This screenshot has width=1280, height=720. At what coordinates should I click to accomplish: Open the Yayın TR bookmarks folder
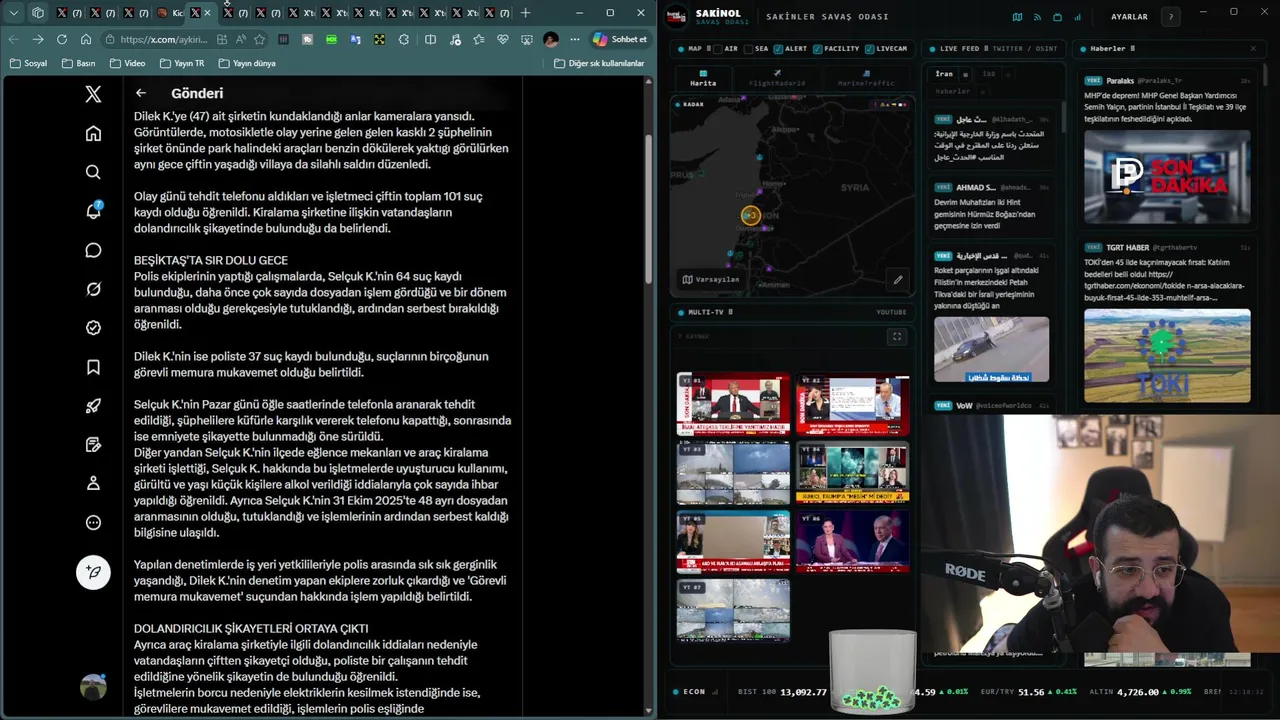[181, 63]
